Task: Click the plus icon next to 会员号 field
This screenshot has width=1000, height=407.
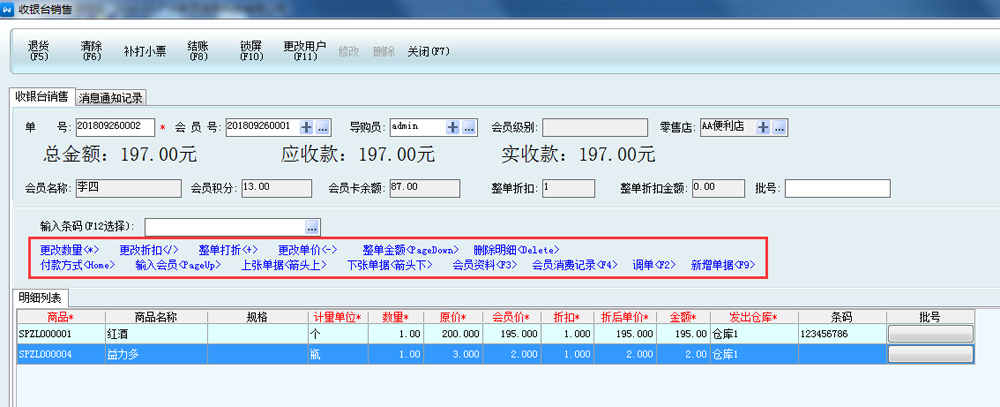Action: click(x=305, y=127)
